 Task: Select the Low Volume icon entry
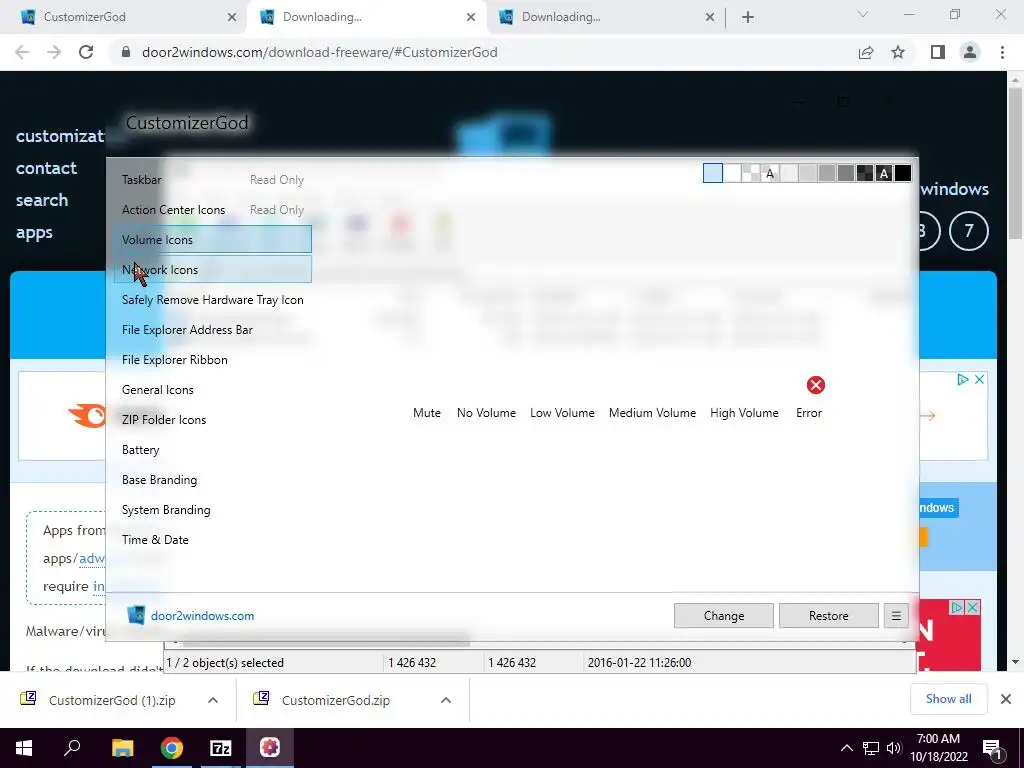click(562, 413)
